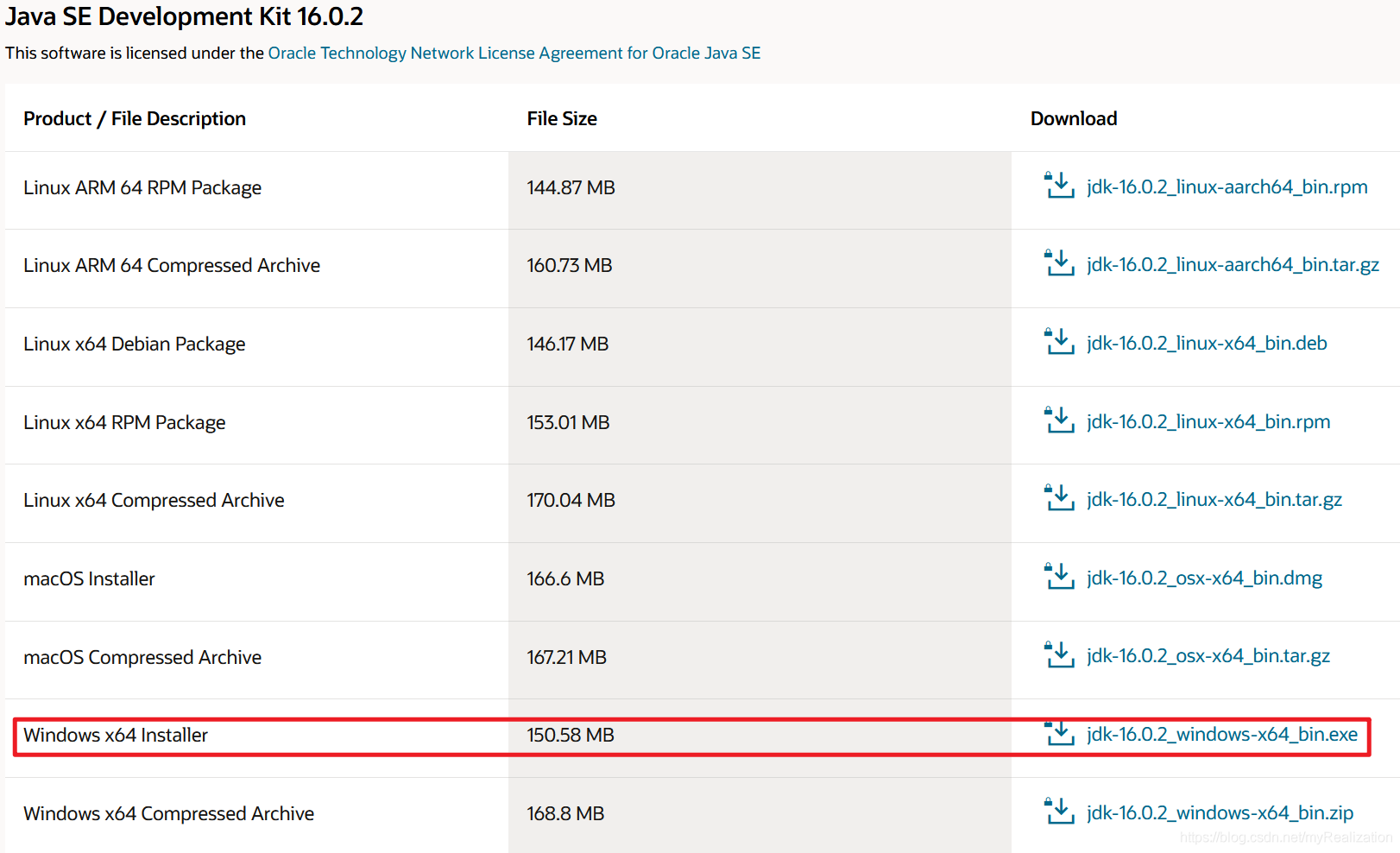Open Oracle Technology Network License Agreement link

(514, 53)
